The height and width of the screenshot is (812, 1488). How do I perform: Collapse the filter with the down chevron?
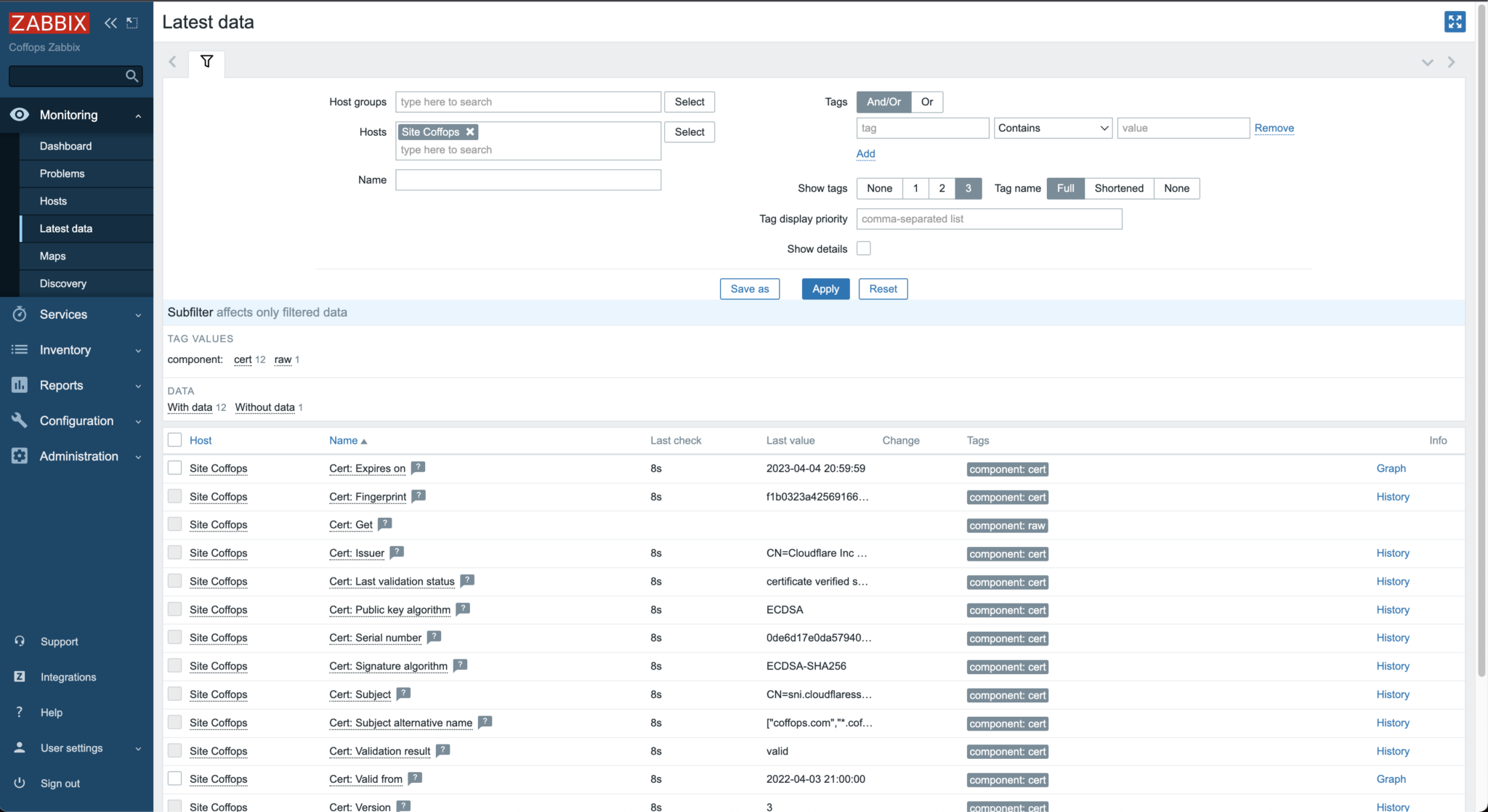1428,62
